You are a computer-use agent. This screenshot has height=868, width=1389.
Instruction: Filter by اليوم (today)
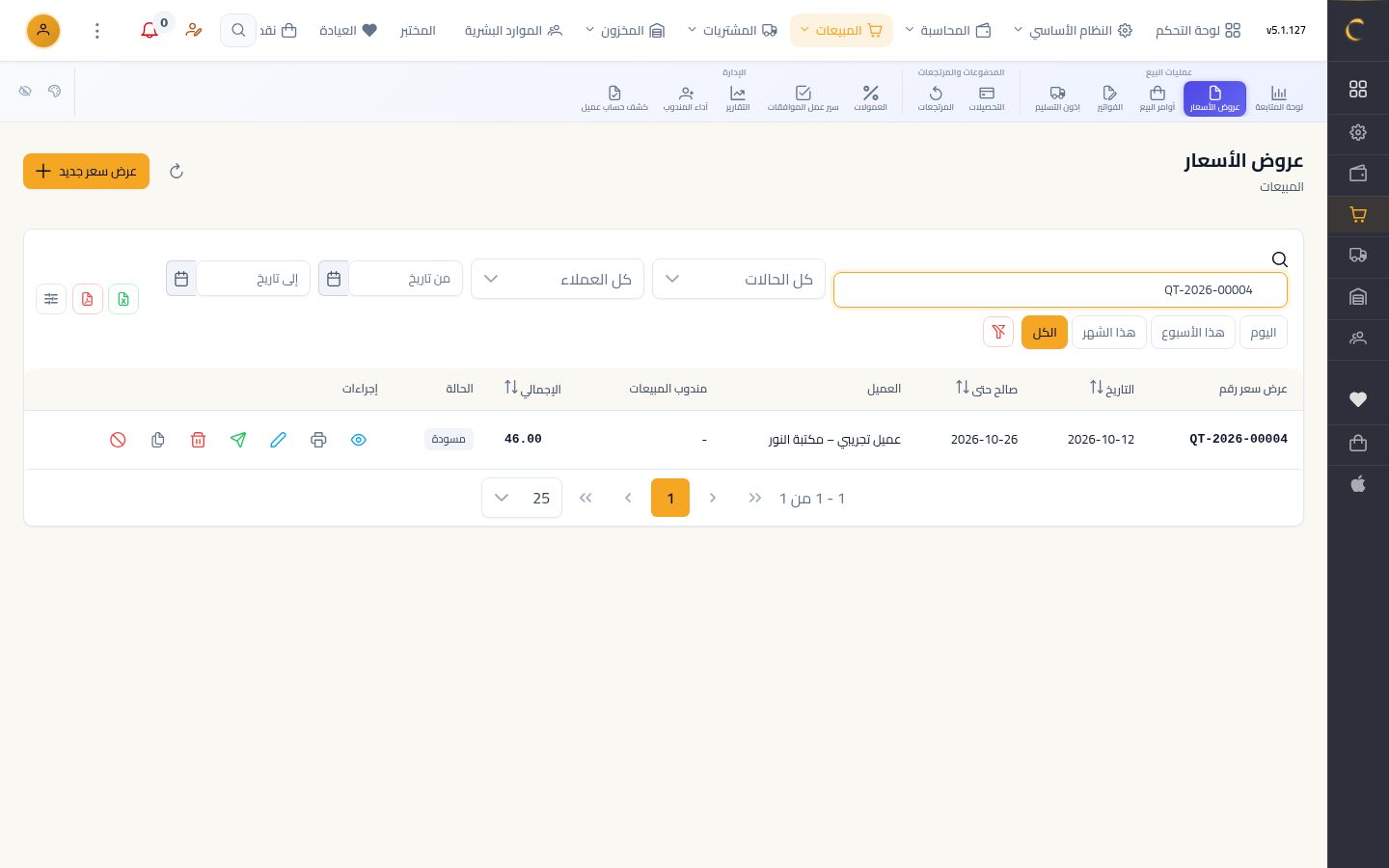(1264, 332)
